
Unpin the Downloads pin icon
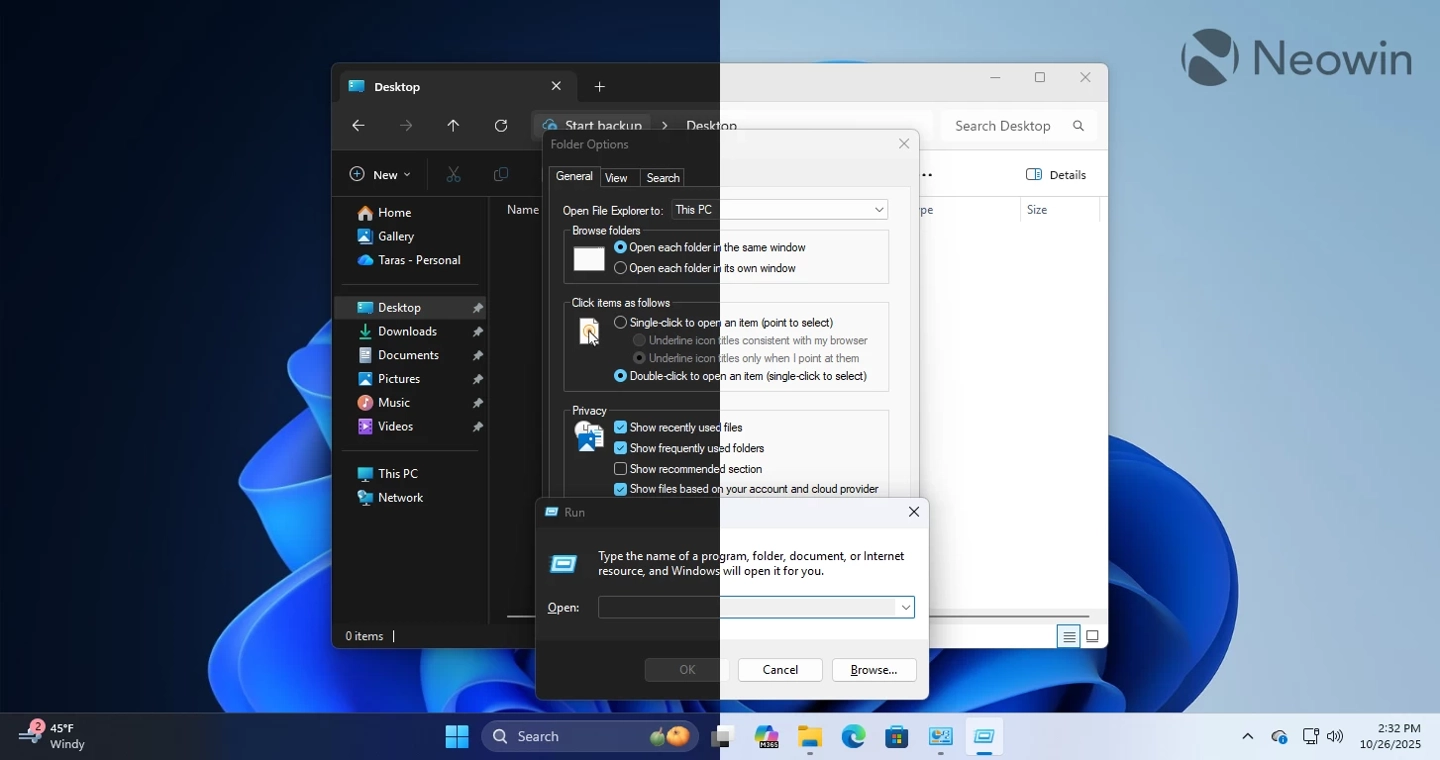478,331
